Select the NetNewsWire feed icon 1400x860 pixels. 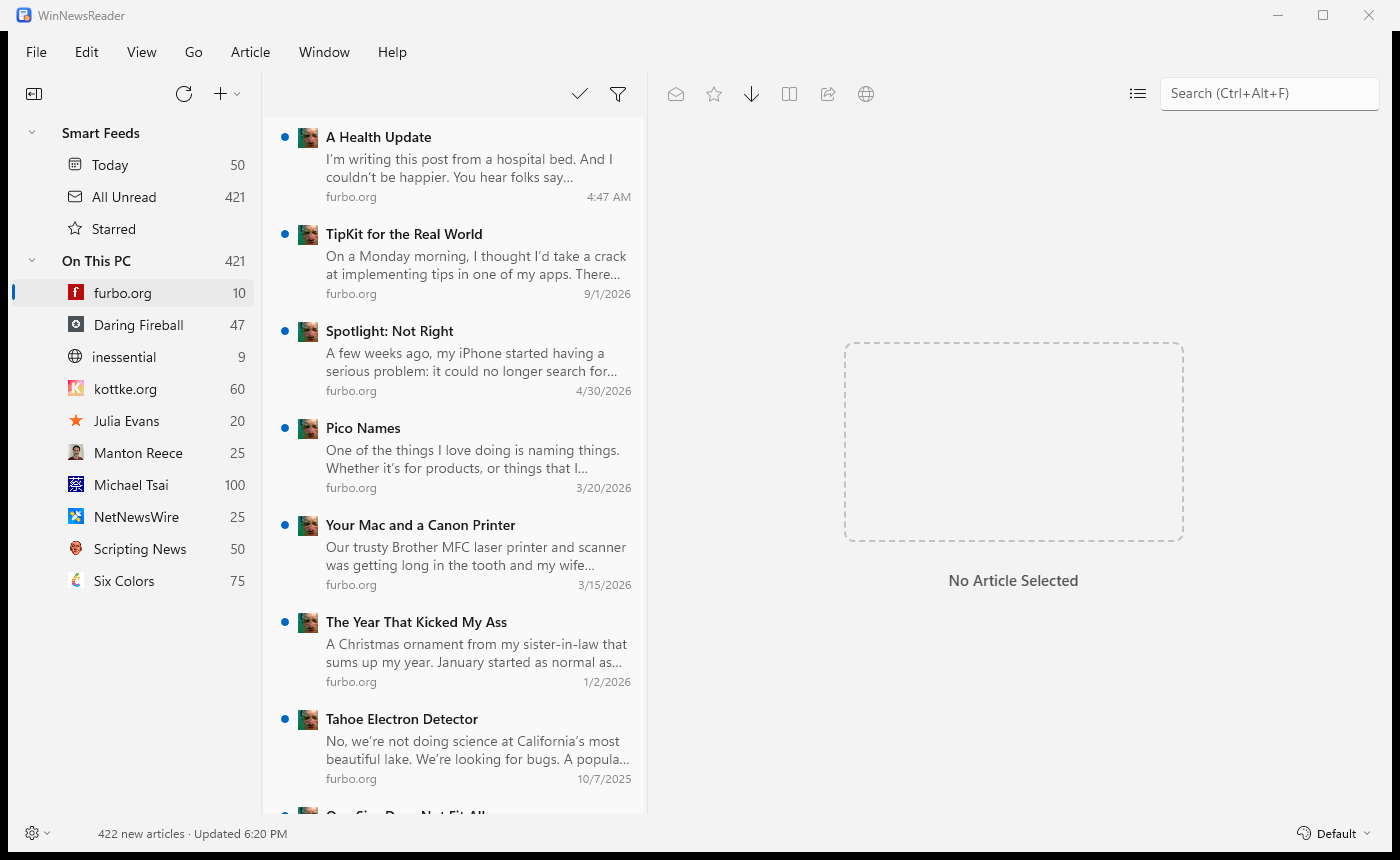(76, 517)
